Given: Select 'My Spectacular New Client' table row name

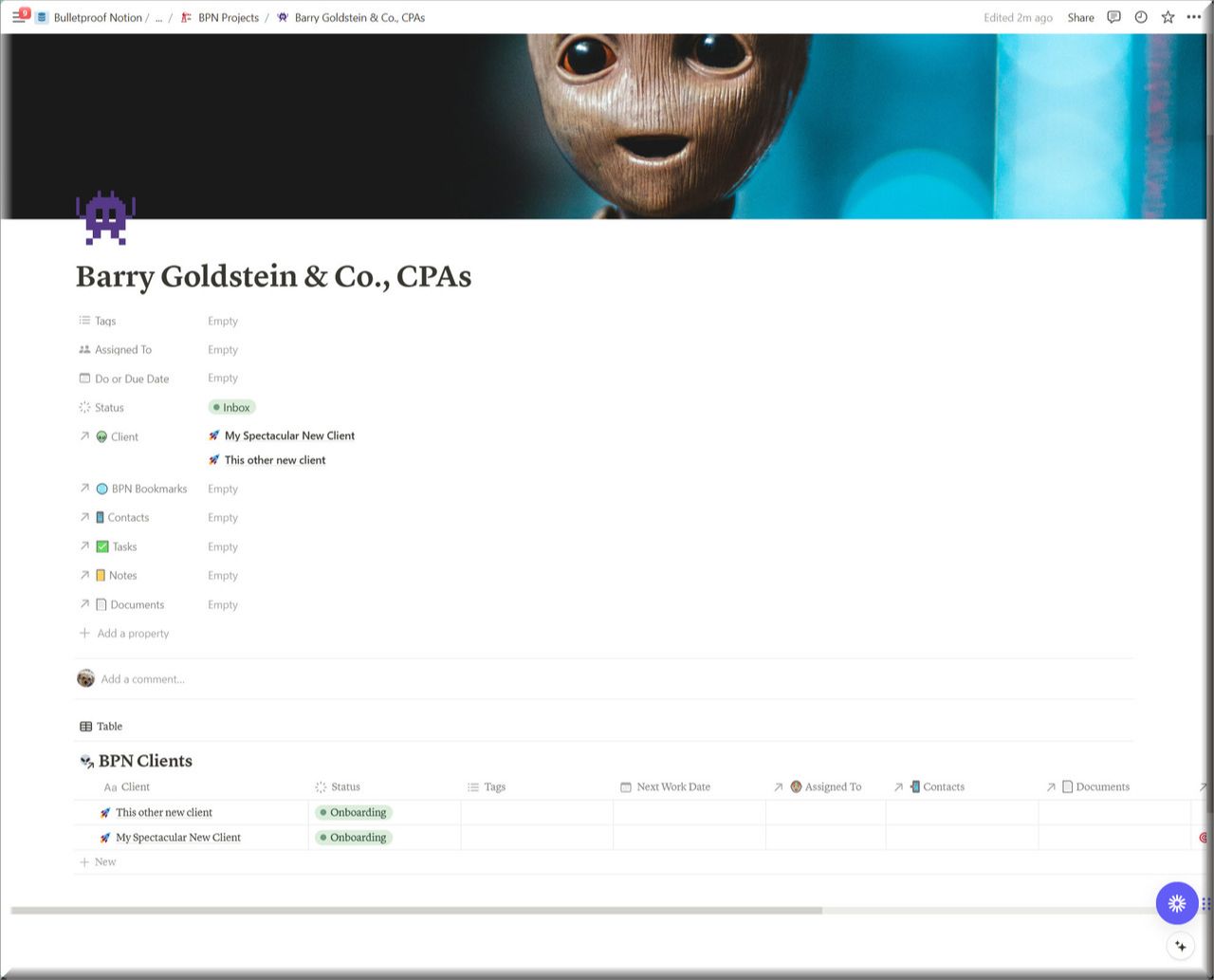Looking at the screenshot, I should pyautogui.click(x=178, y=838).
